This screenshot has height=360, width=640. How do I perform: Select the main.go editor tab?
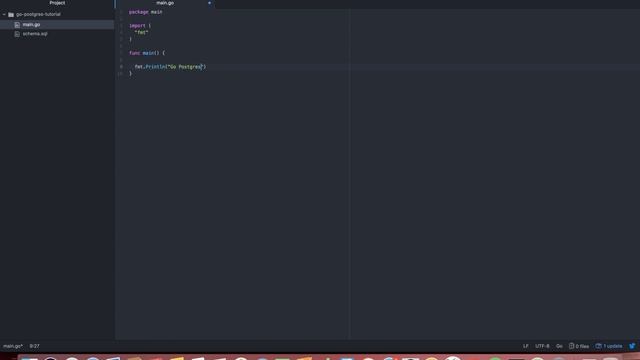pyautogui.click(x=165, y=3)
